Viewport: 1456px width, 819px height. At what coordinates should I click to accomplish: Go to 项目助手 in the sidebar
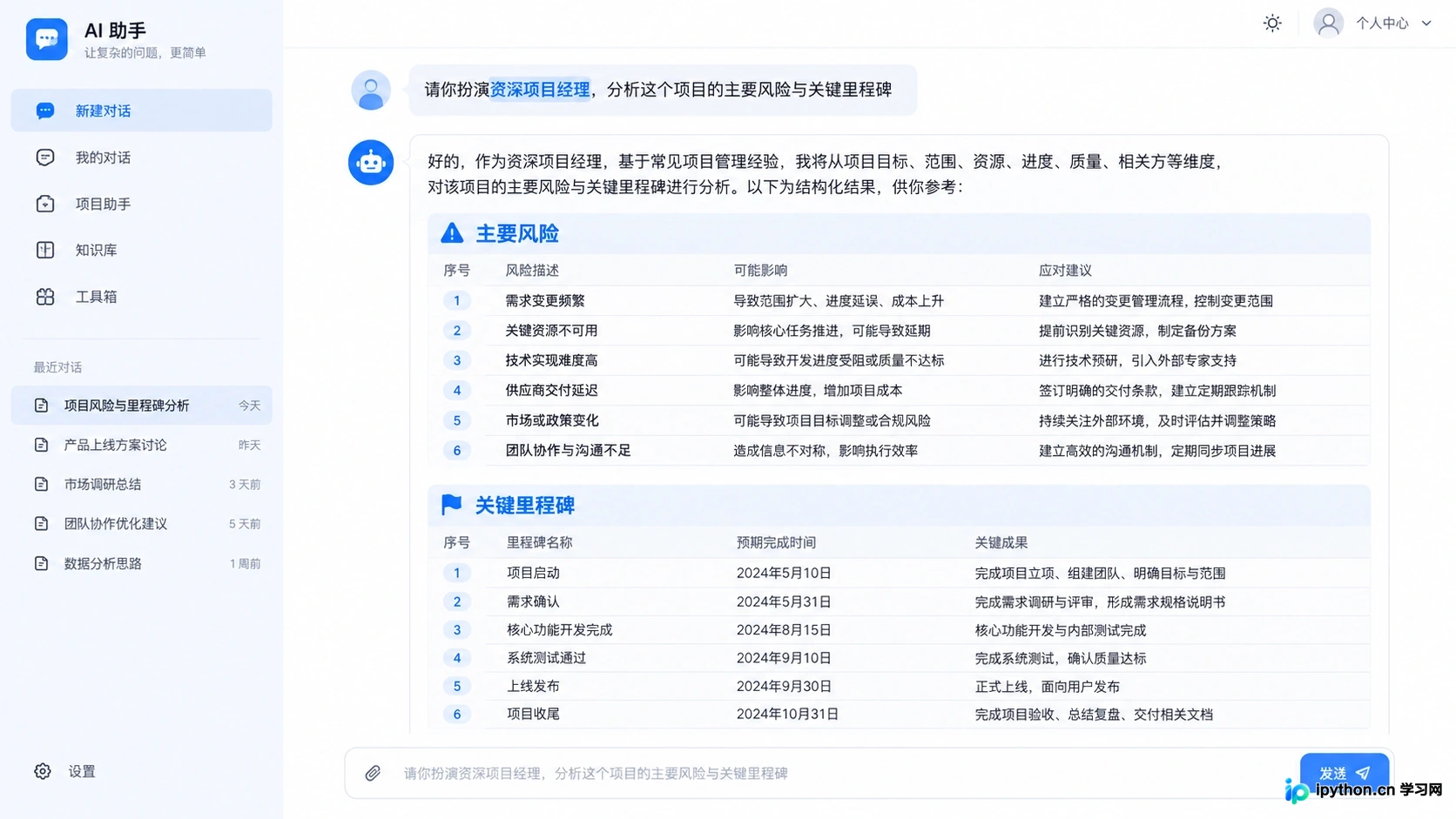(x=142, y=204)
